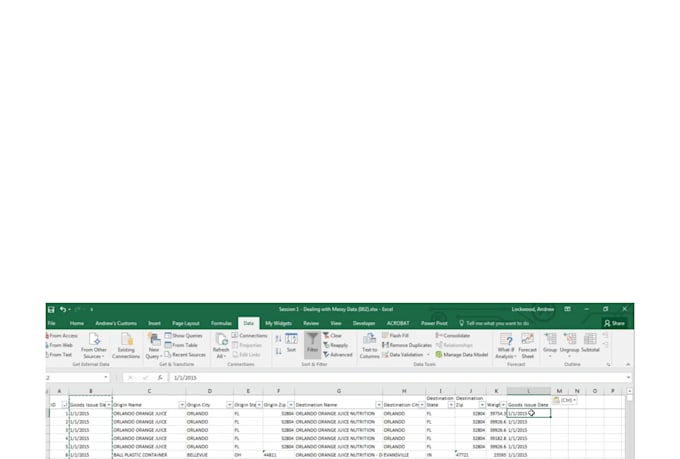Select column C header
680x459 pixels.
tap(149, 391)
